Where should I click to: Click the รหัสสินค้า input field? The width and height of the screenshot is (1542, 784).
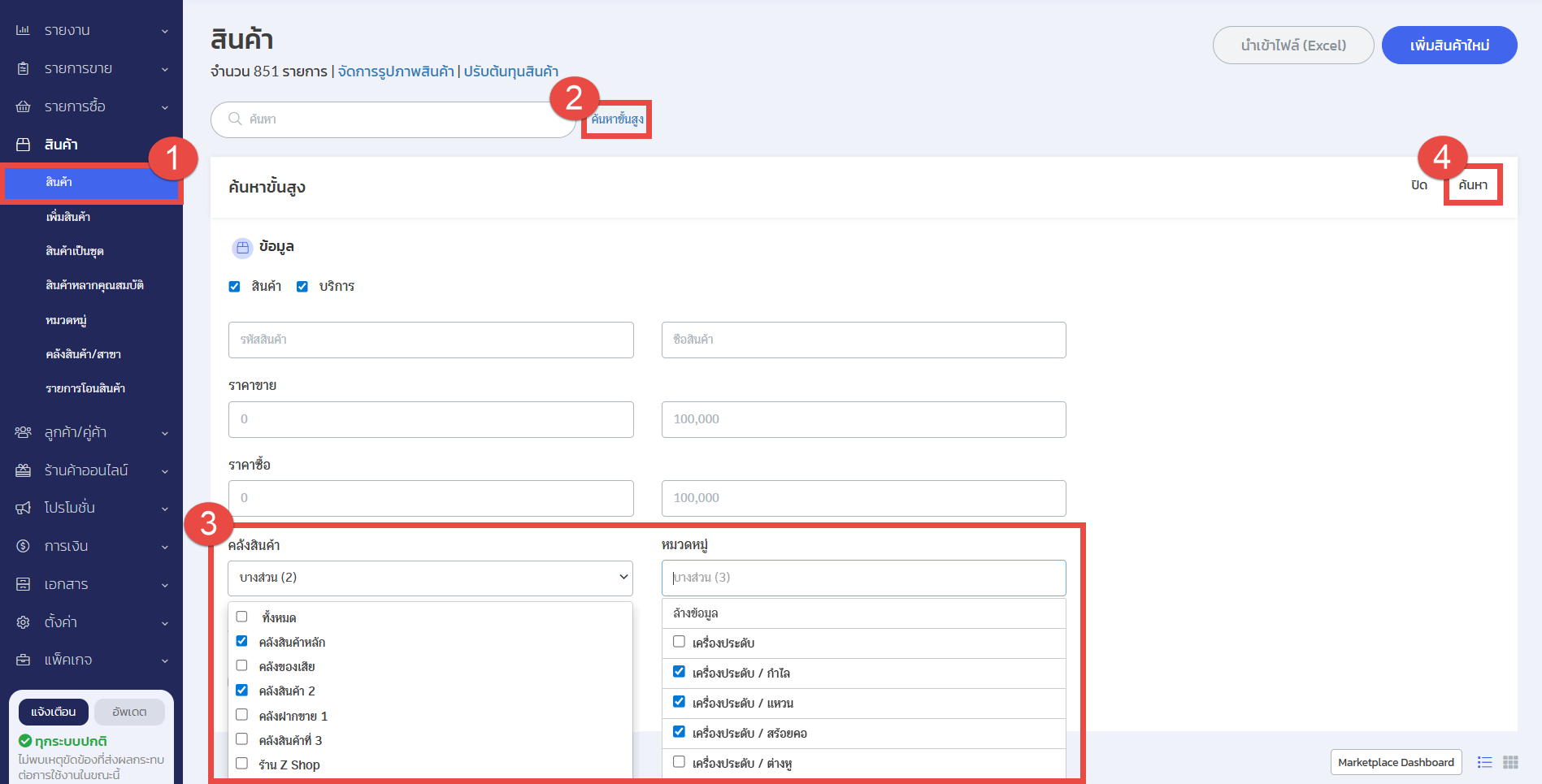(x=431, y=340)
